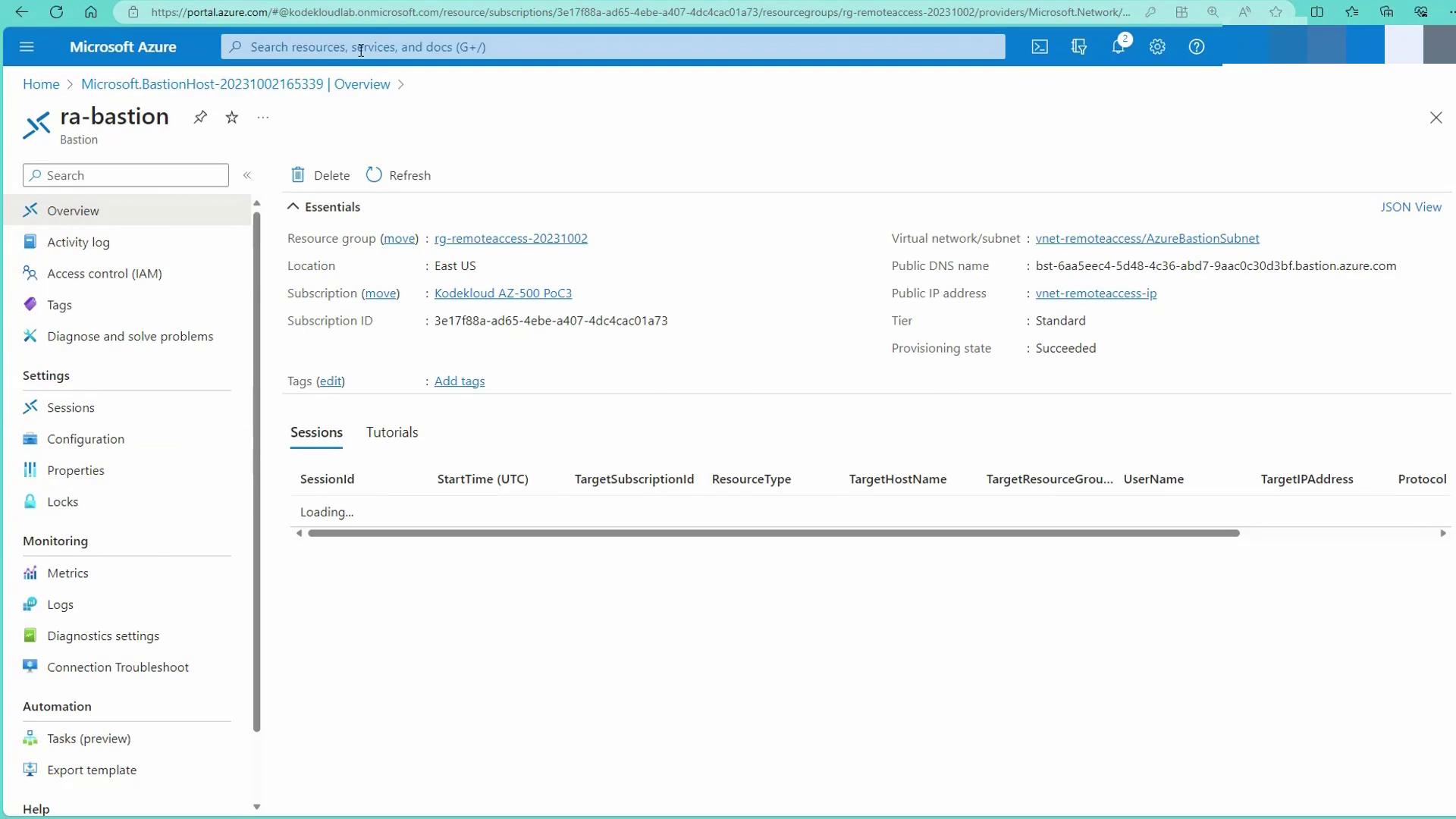This screenshot has width=1456, height=819.
Task: Focus the global search resources box
Action: pyautogui.click(x=613, y=47)
